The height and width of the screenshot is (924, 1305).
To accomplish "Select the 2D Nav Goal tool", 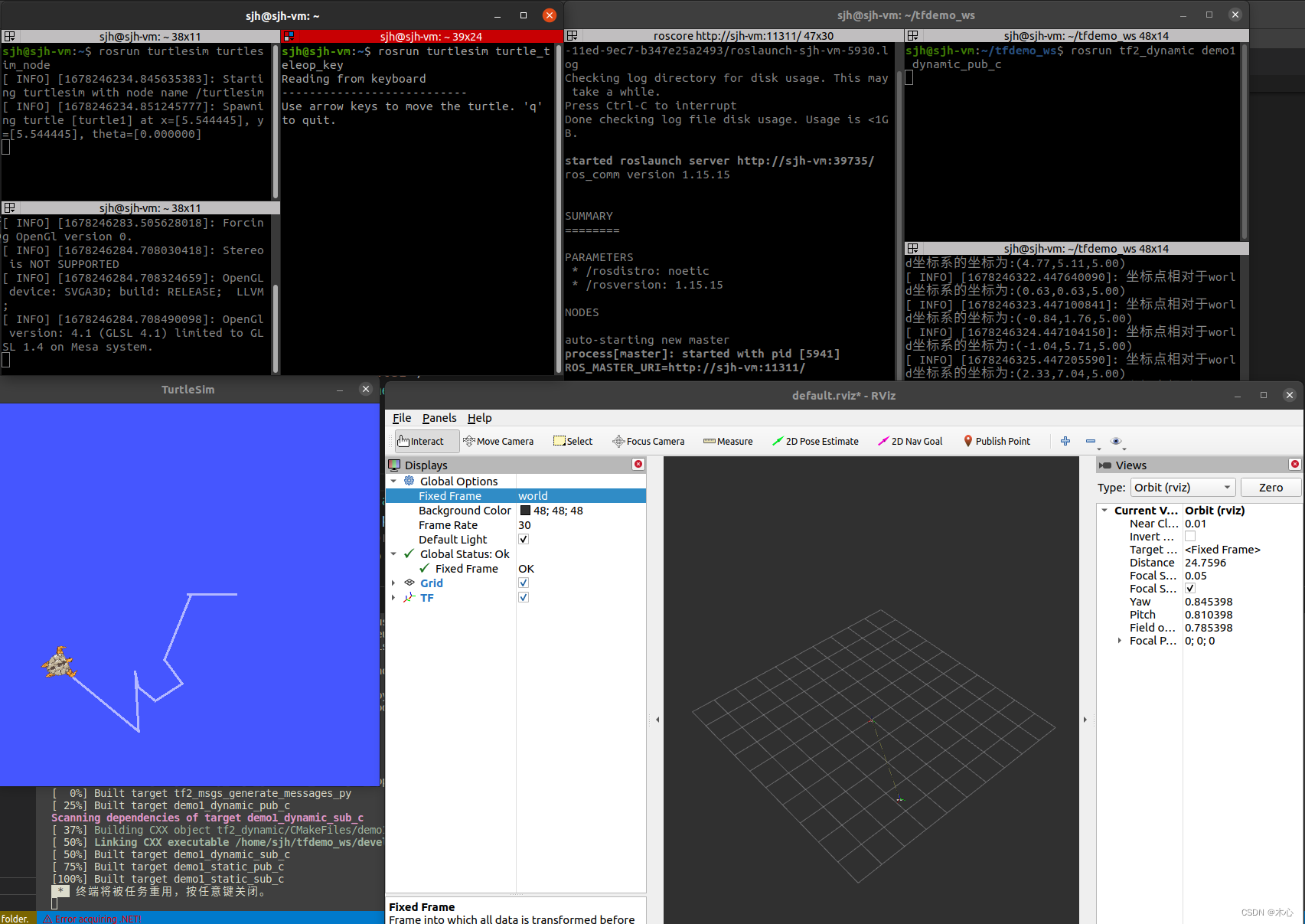I will (x=910, y=441).
